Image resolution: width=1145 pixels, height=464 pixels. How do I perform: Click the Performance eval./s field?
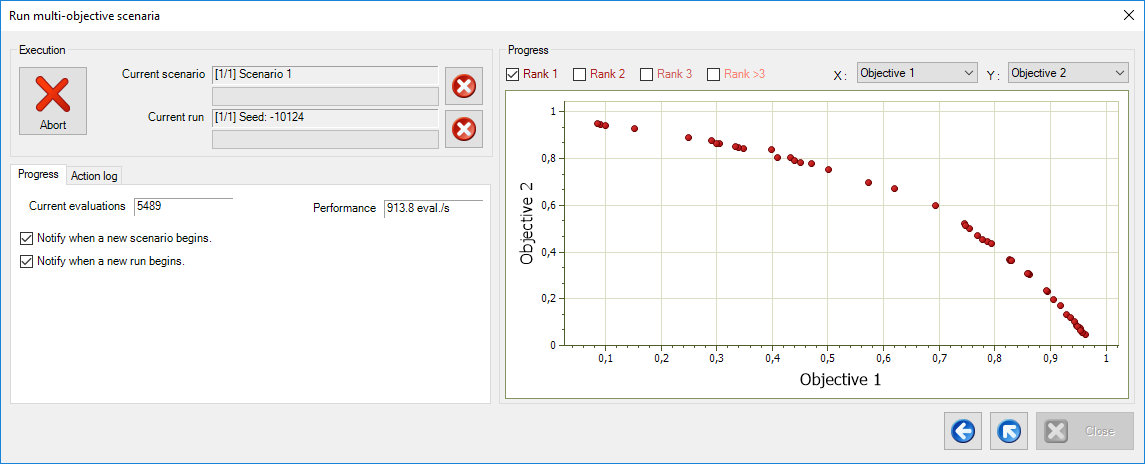click(432, 208)
